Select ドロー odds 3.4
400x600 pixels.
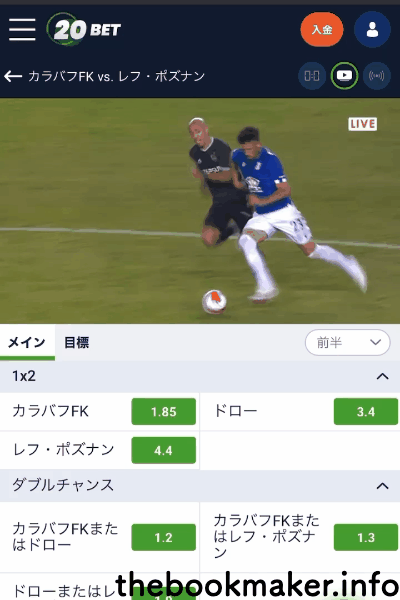point(366,411)
